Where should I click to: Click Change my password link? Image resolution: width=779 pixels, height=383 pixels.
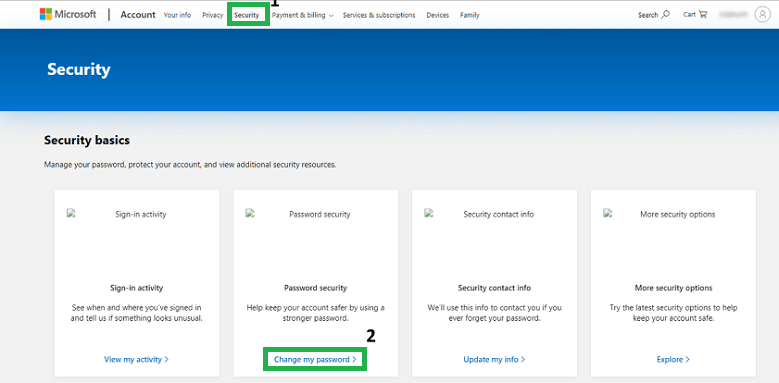pos(315,359)
